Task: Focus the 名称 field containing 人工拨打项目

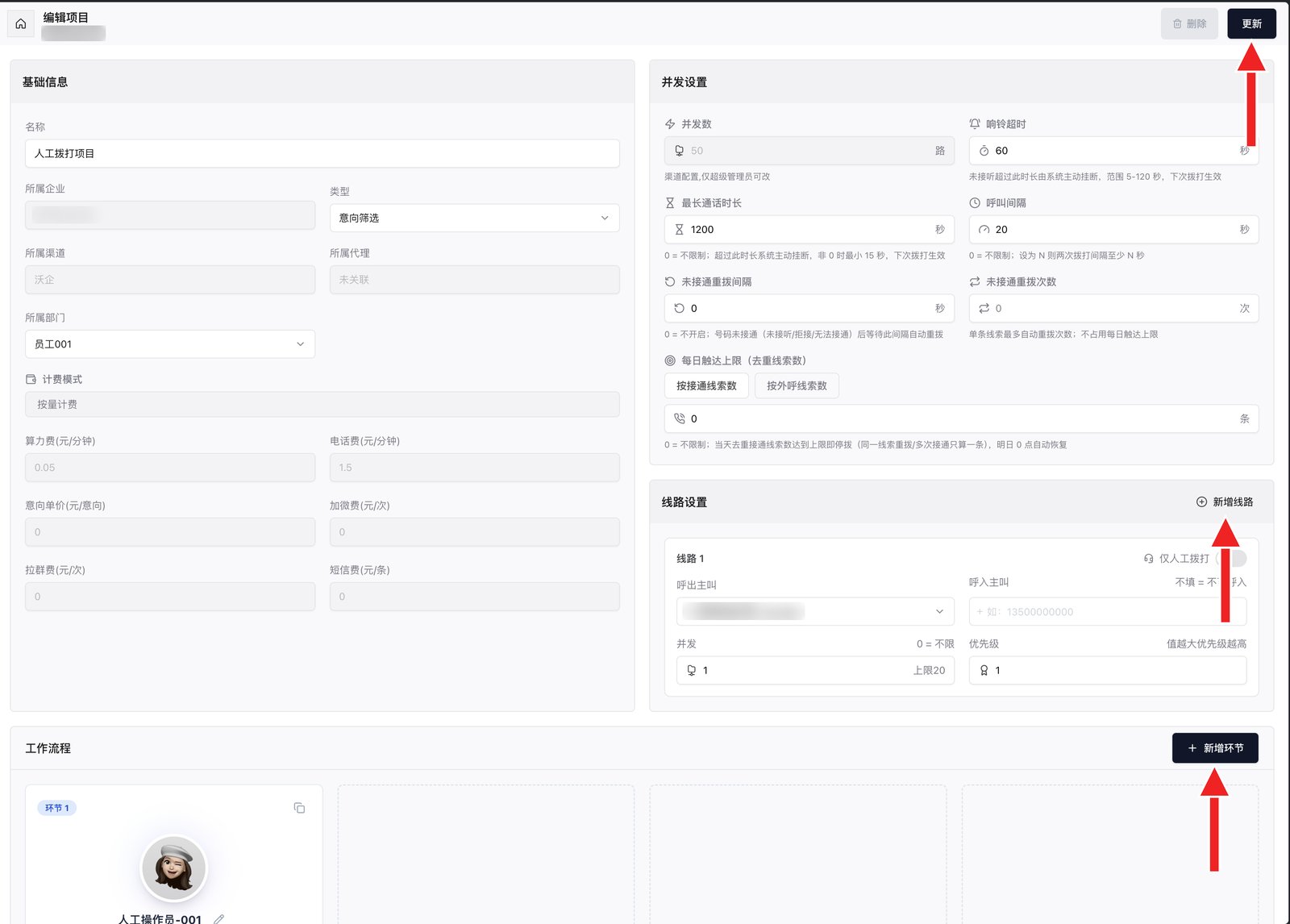Action: (322, 153)
